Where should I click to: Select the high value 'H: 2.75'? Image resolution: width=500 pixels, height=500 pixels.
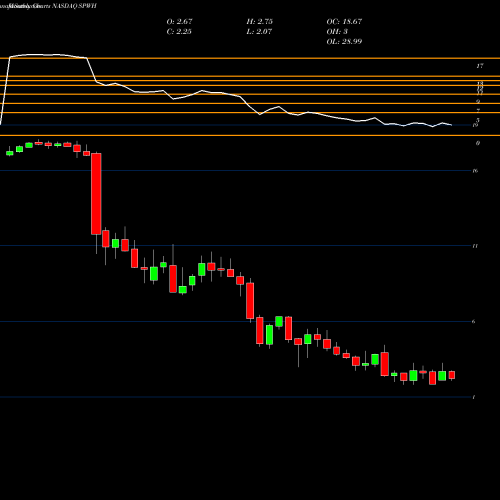[x=260, y=21]
